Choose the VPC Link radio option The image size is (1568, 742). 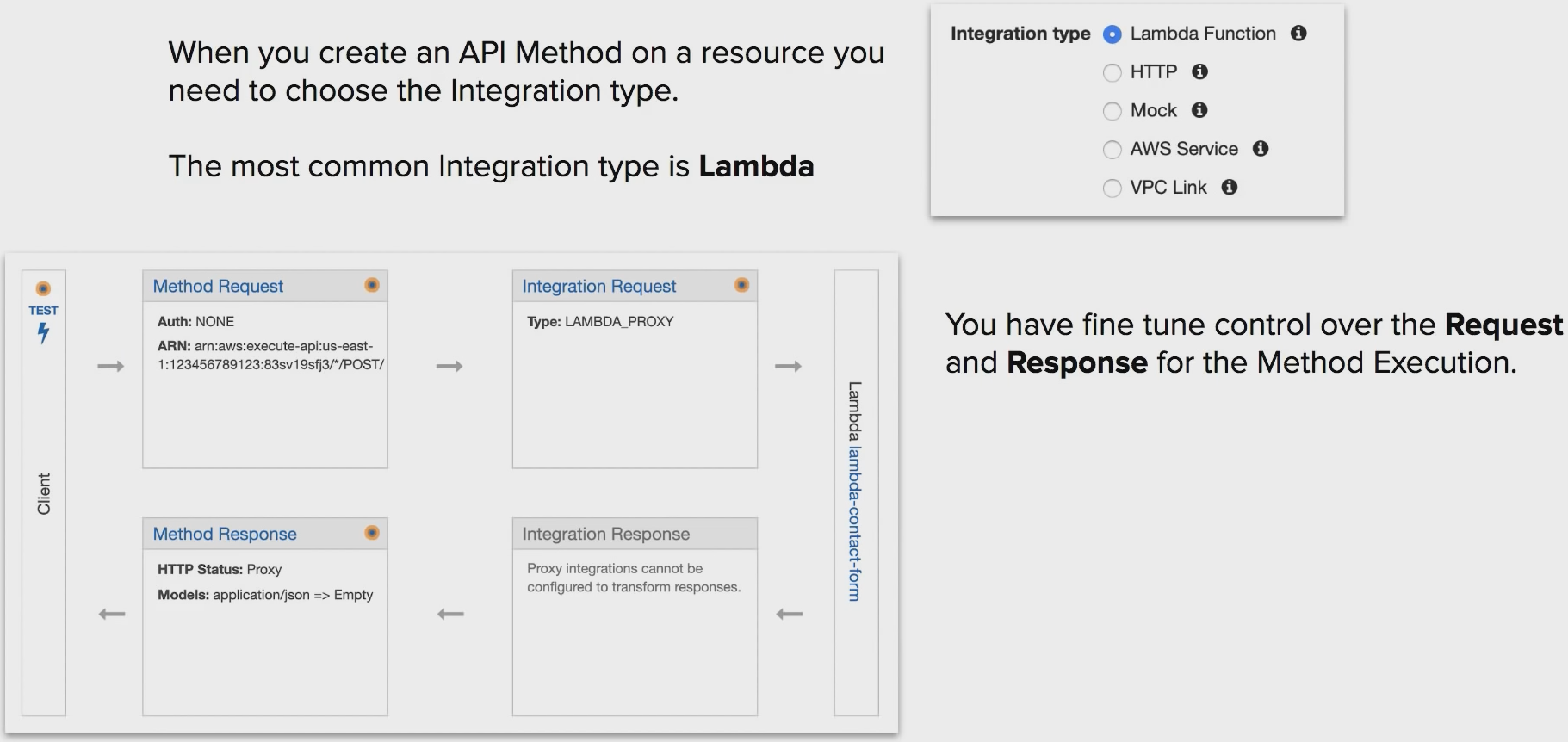coord(1112,189)
